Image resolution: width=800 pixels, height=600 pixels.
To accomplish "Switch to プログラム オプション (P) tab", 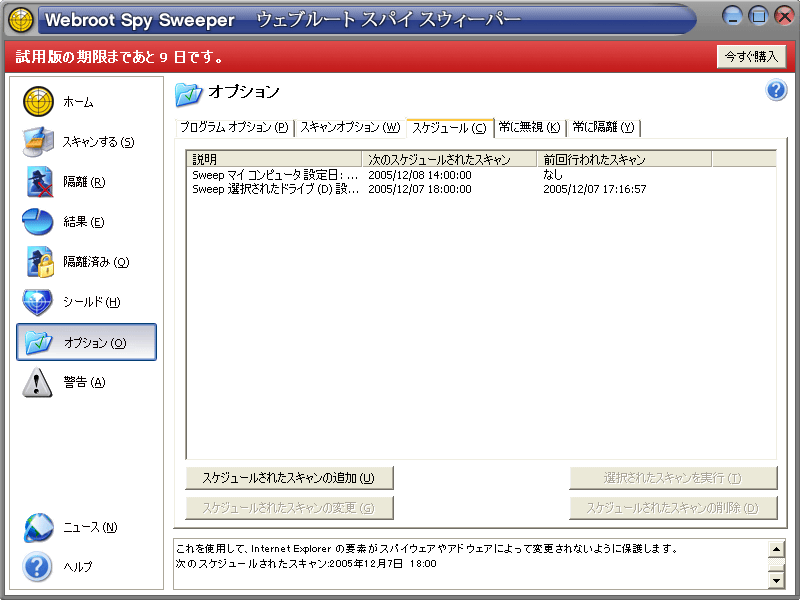I will (234, 127).
